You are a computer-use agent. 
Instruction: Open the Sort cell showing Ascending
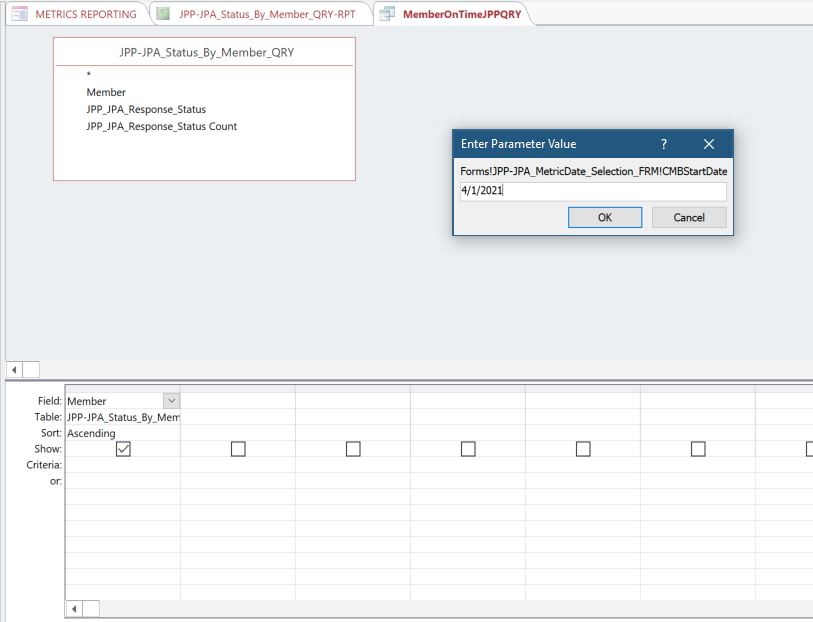pos(122,433)
